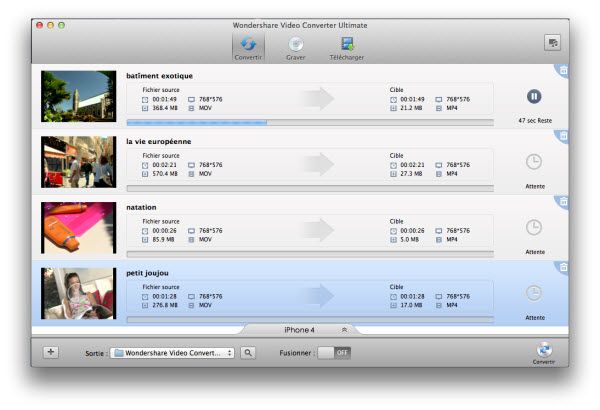
Task: Expand the iPhone 4 output format panel
Action: (300, 330)
